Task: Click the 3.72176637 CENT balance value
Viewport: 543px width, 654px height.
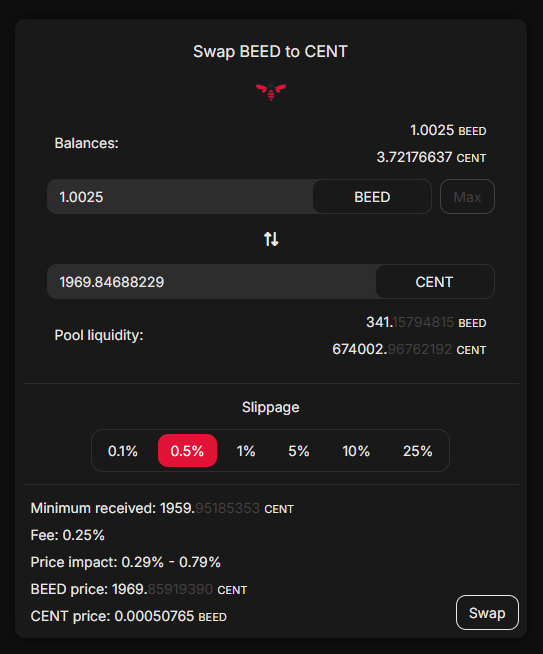Action: tap(431, 157)
